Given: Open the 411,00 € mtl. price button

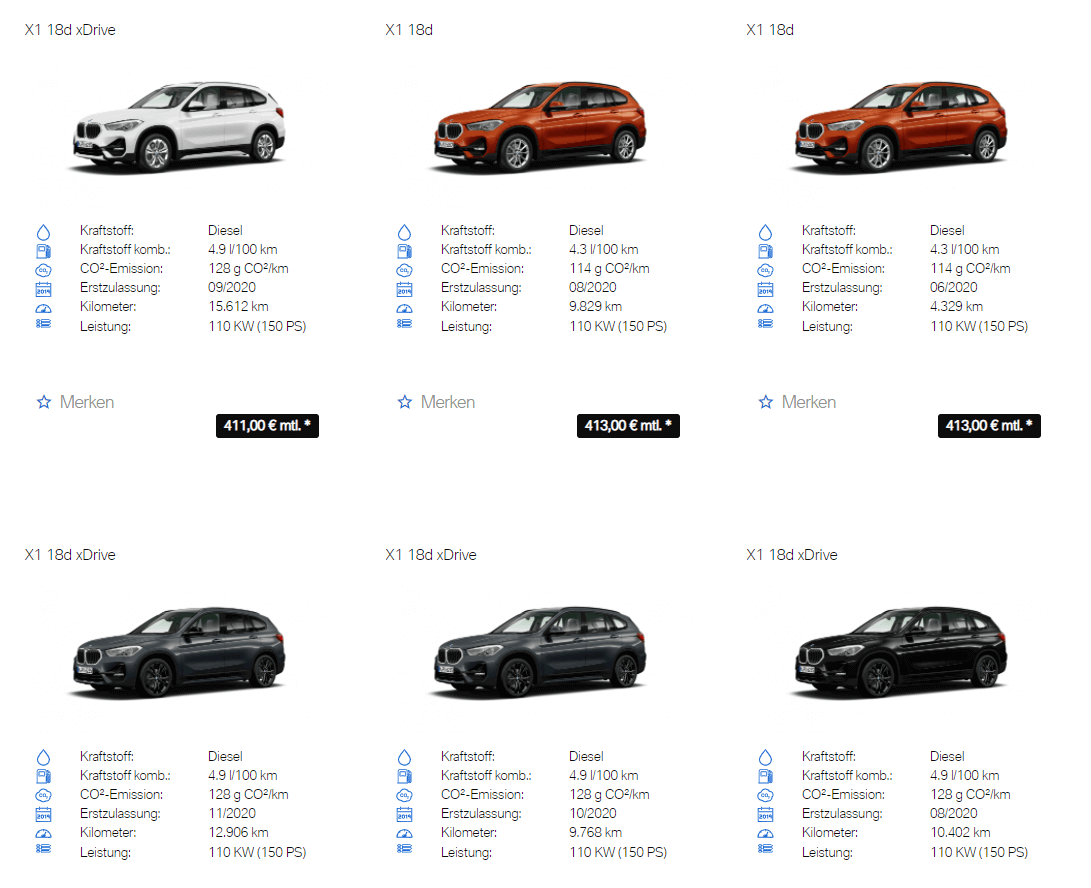Looking at the screenshot, I should (267, 426).
